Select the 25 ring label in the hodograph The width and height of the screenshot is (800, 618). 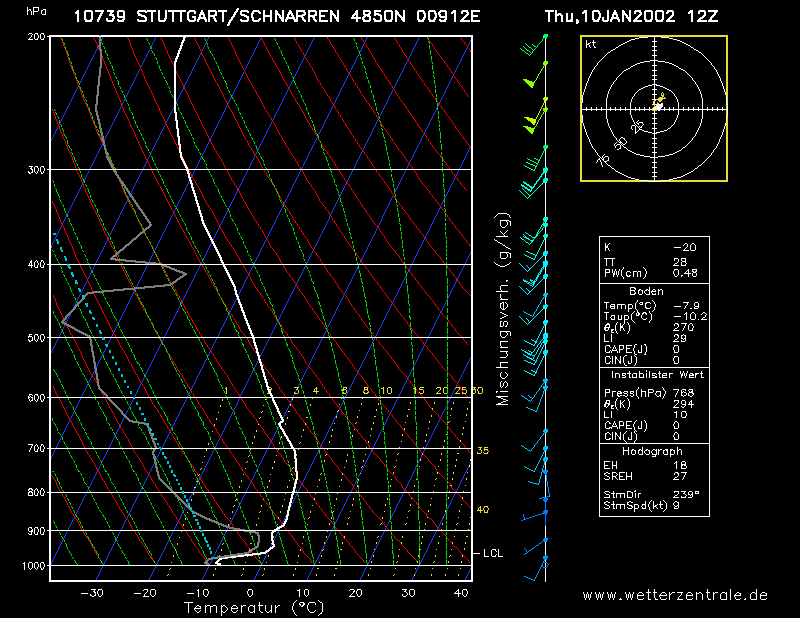point(637,127)
